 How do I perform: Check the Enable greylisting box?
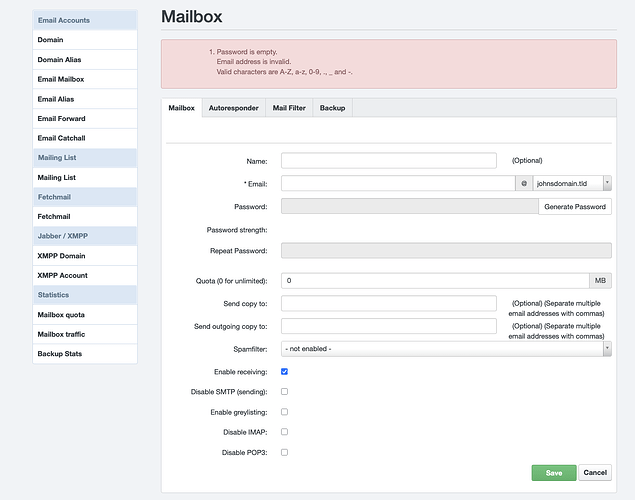(284, 412)
